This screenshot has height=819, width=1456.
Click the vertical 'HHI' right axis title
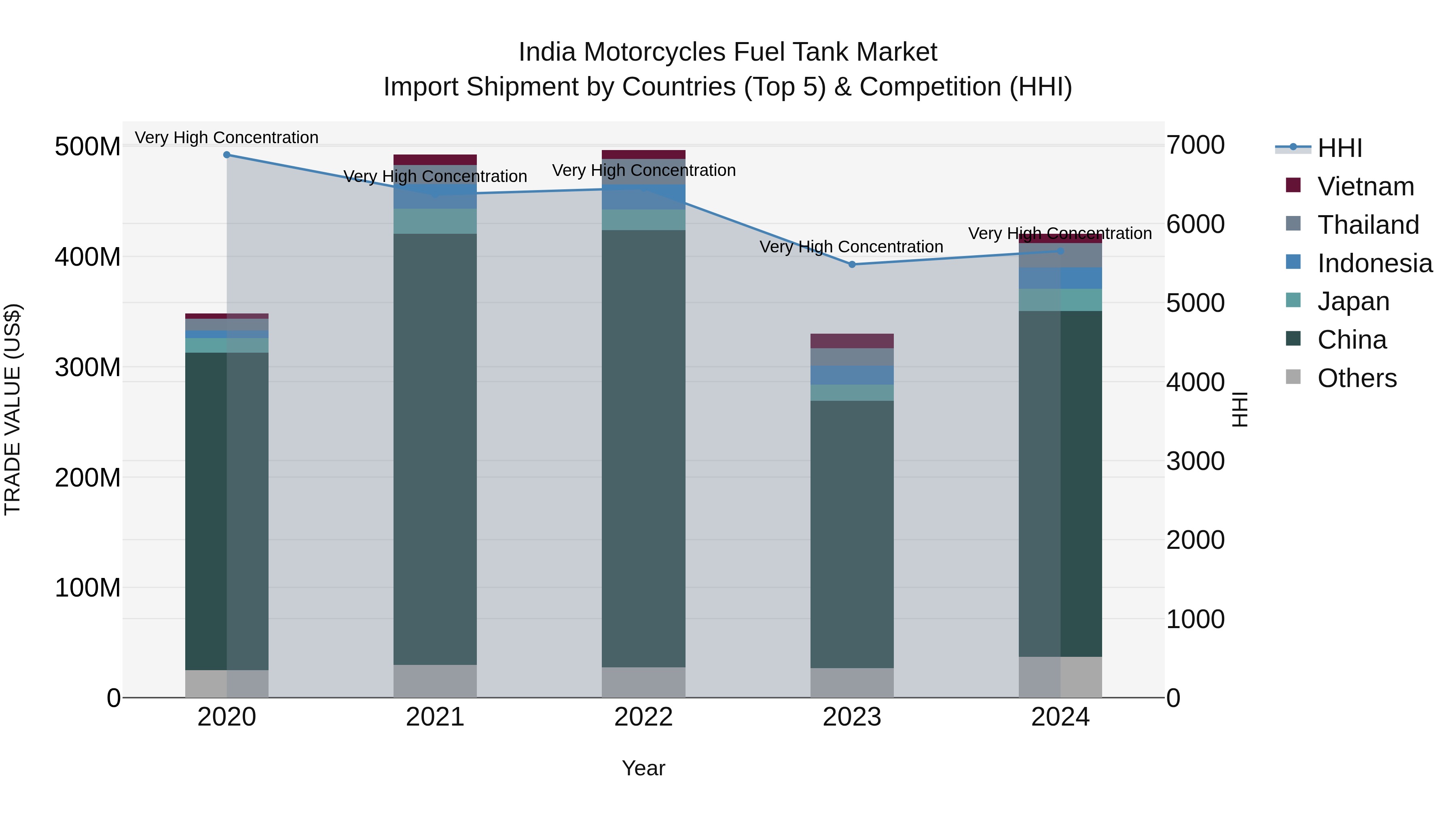[1240, 409]
